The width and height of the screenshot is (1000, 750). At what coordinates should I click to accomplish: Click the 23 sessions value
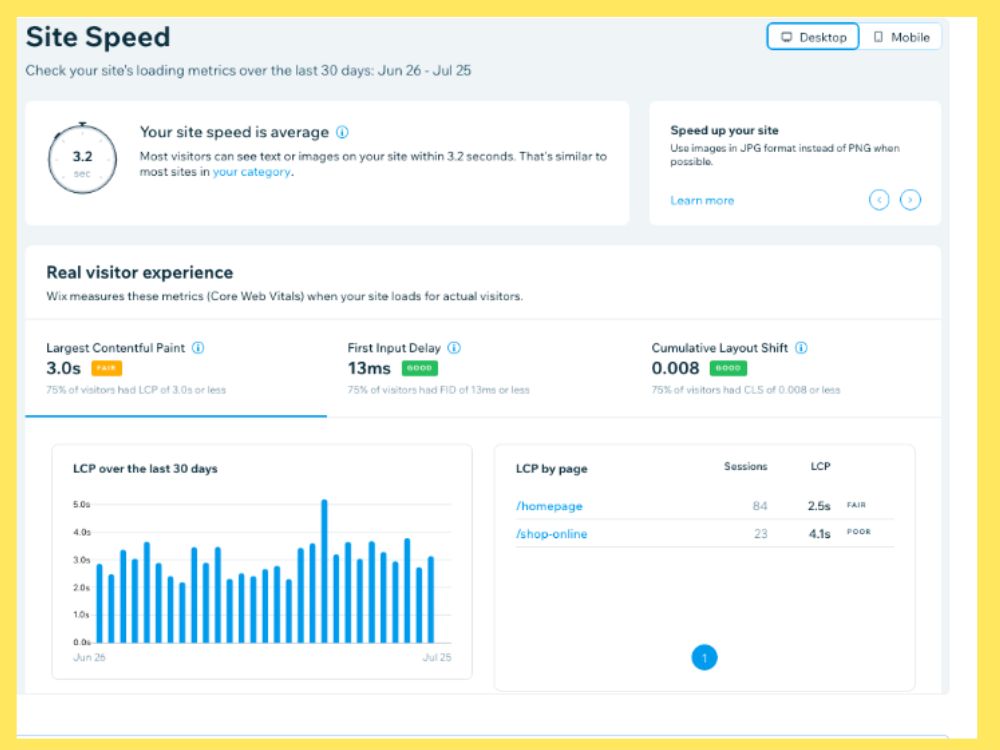[x=760, y=534]
